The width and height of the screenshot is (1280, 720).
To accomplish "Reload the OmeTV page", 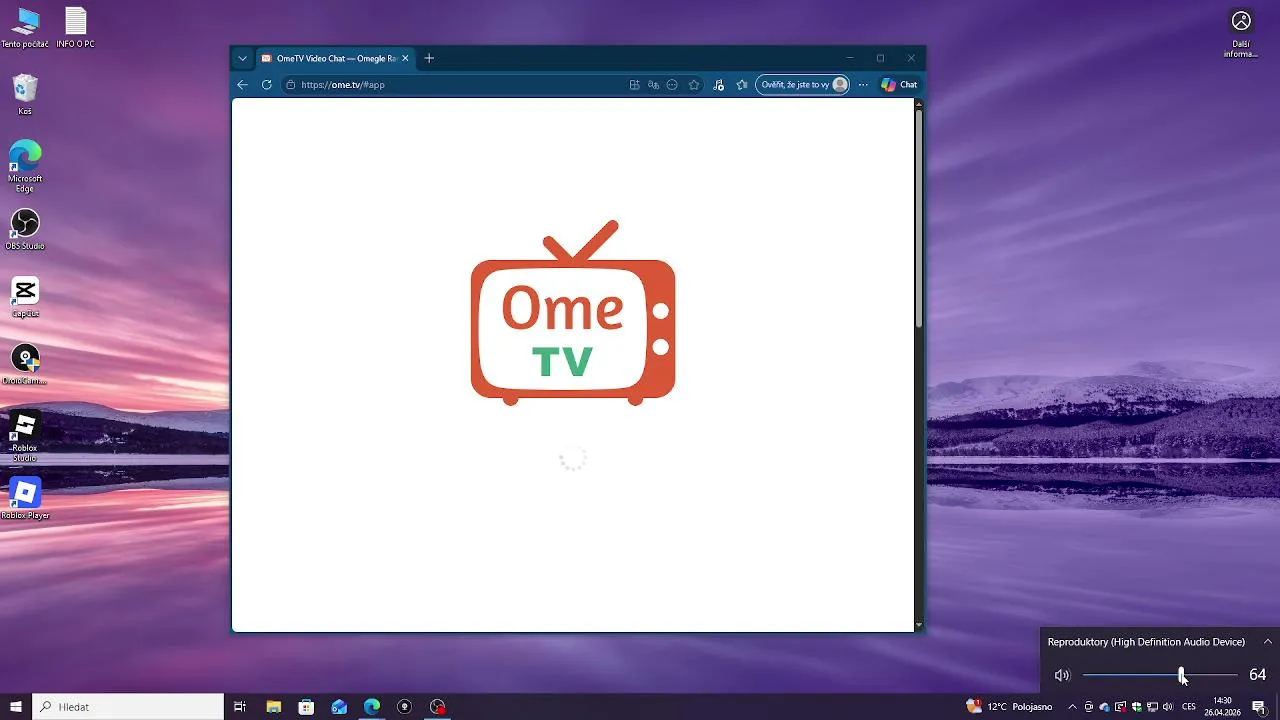I will (x=267, y=85).
